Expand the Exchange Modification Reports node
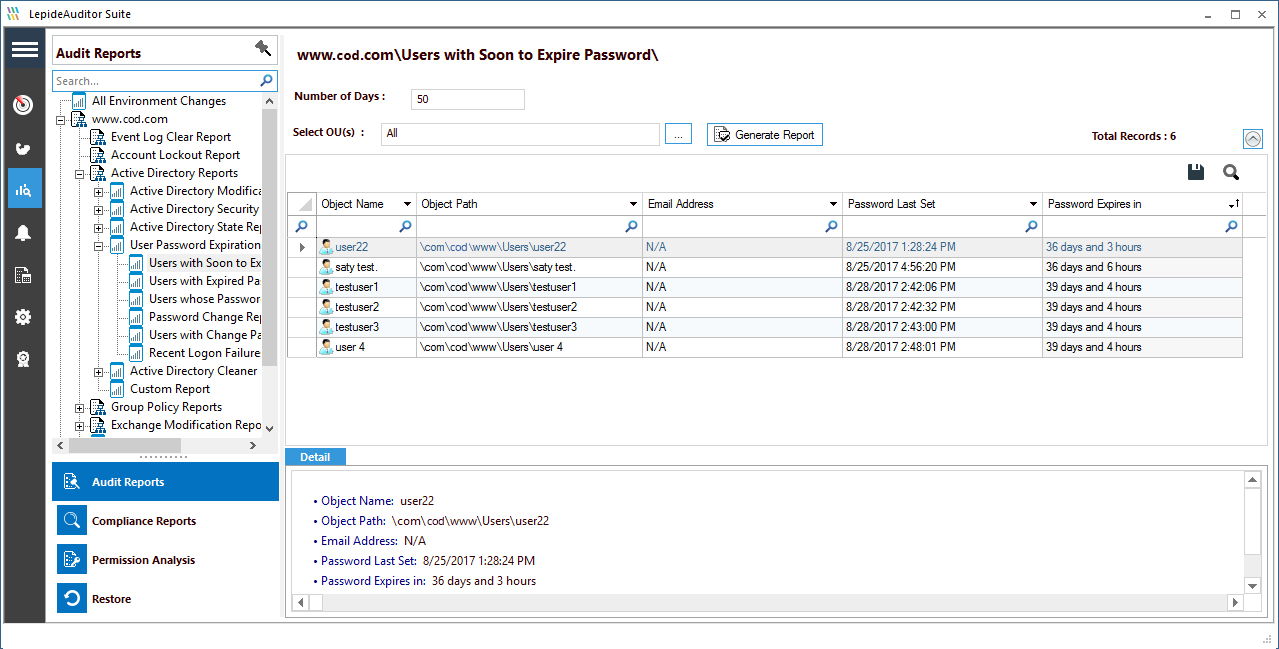 [79, 425]
